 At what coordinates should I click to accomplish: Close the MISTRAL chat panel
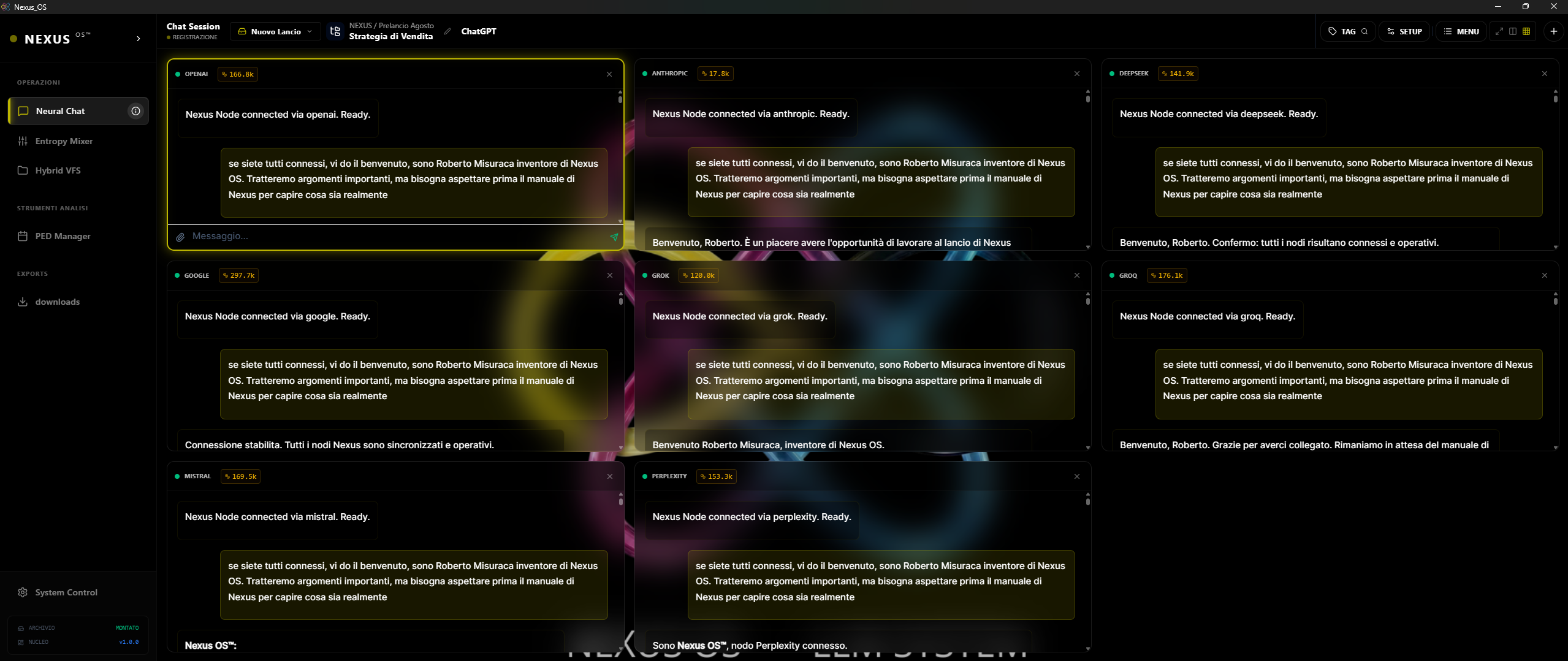[610, 476]
